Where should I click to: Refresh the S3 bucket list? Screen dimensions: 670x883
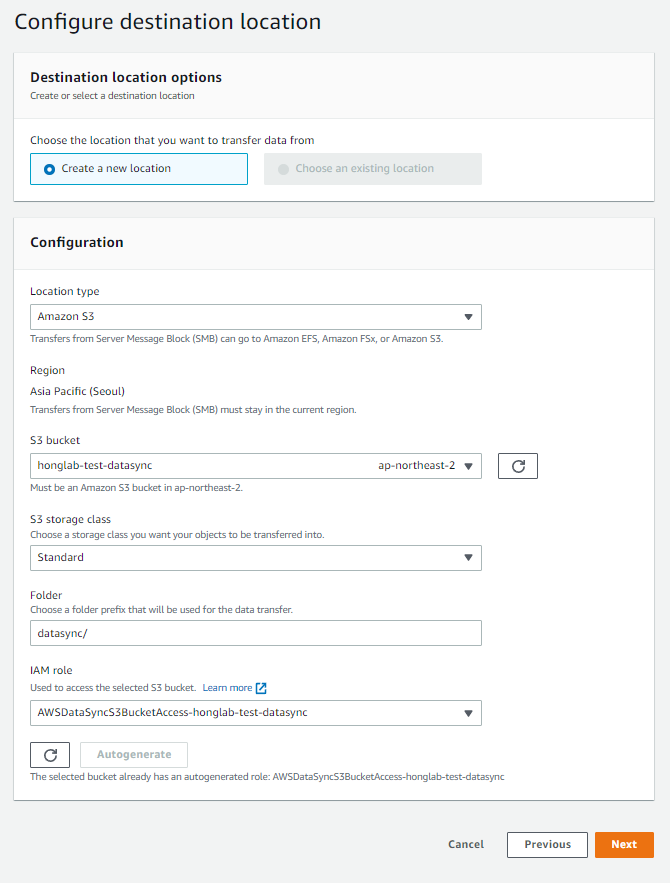pos(517,466)
